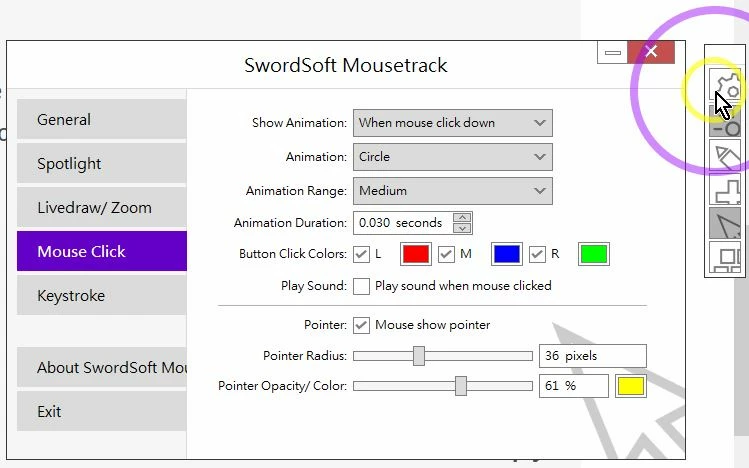Screen dimensions: 749x468
Task: Open settings via the gear icon in floating toolbar
Action: pos(725,85)
